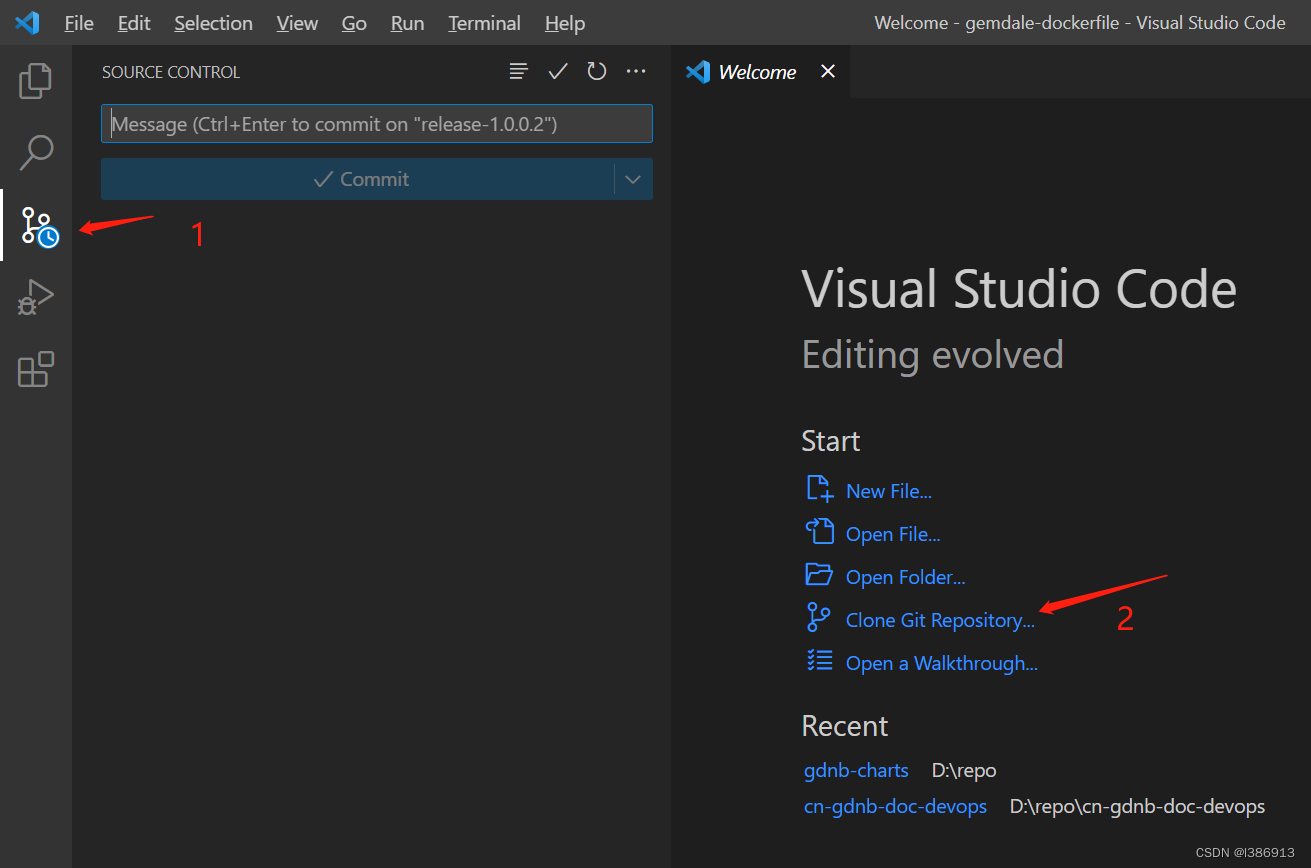Click the Commit button
Viewport: 1311px width, 868px height.
[x=360, y=180]
